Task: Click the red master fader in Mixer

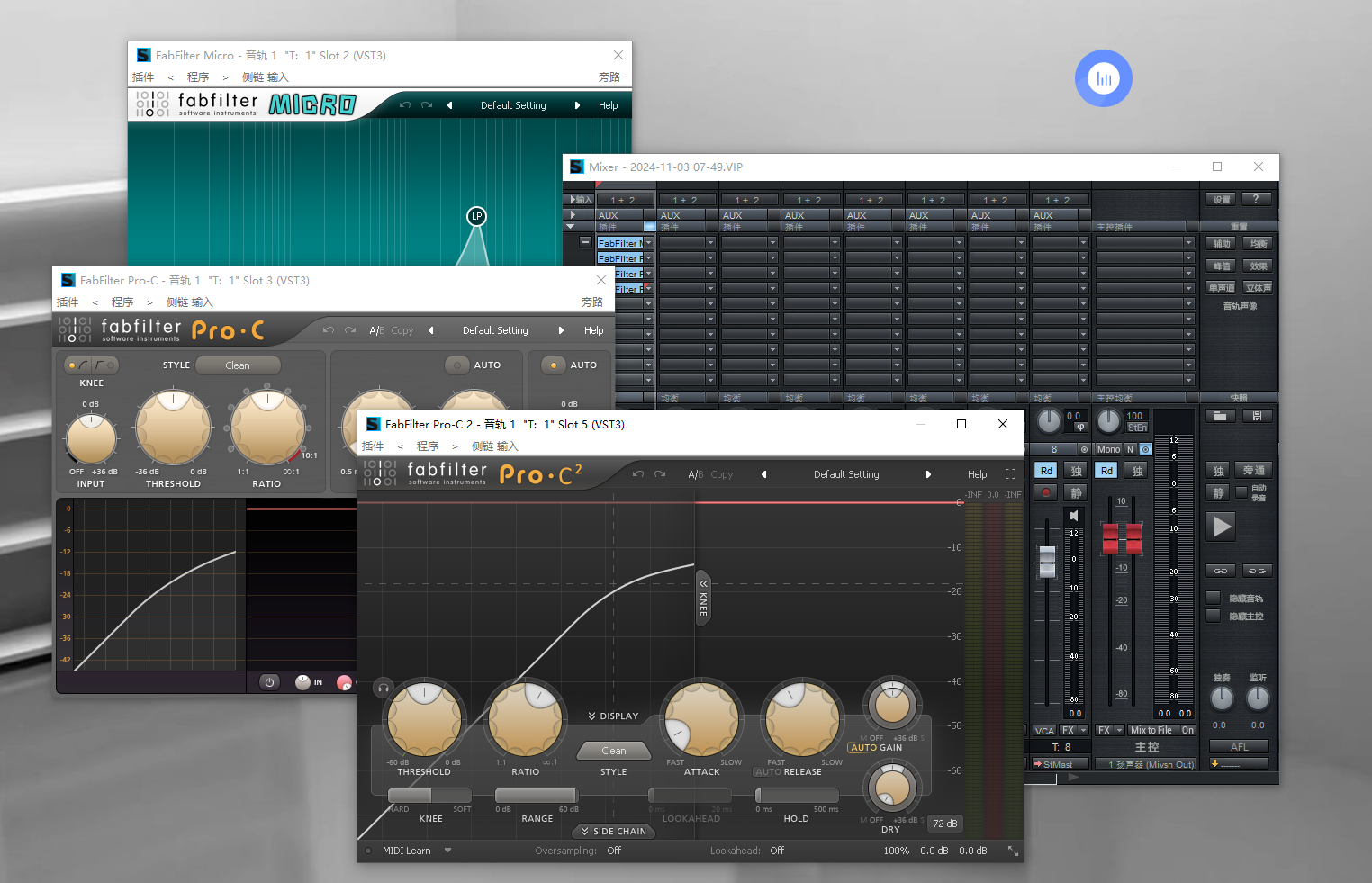Action: [1122, 537]
